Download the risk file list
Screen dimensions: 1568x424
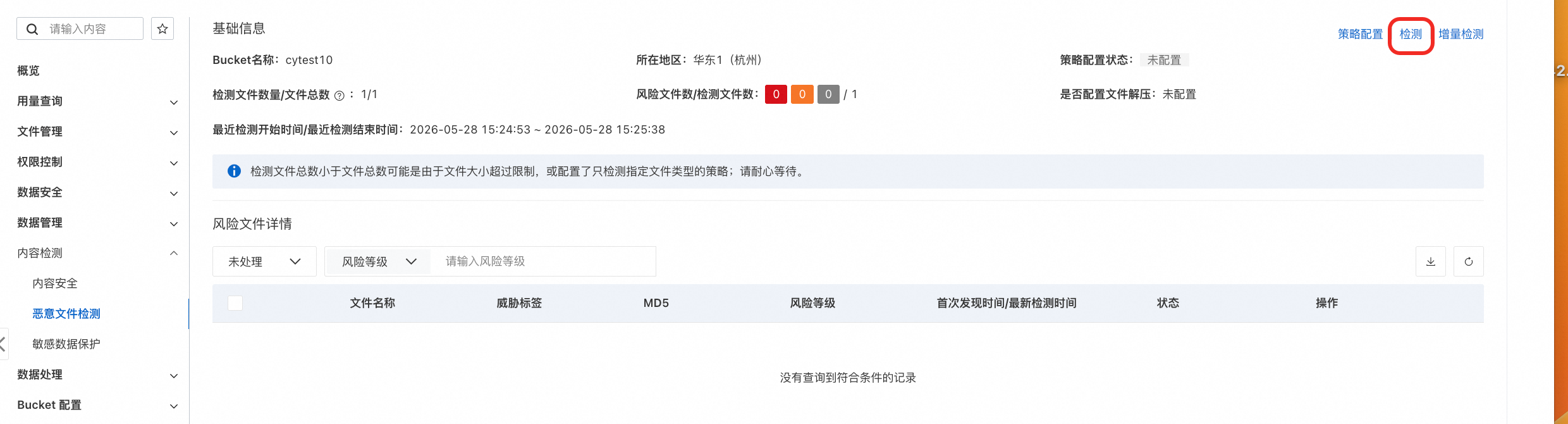(1430, 261)
